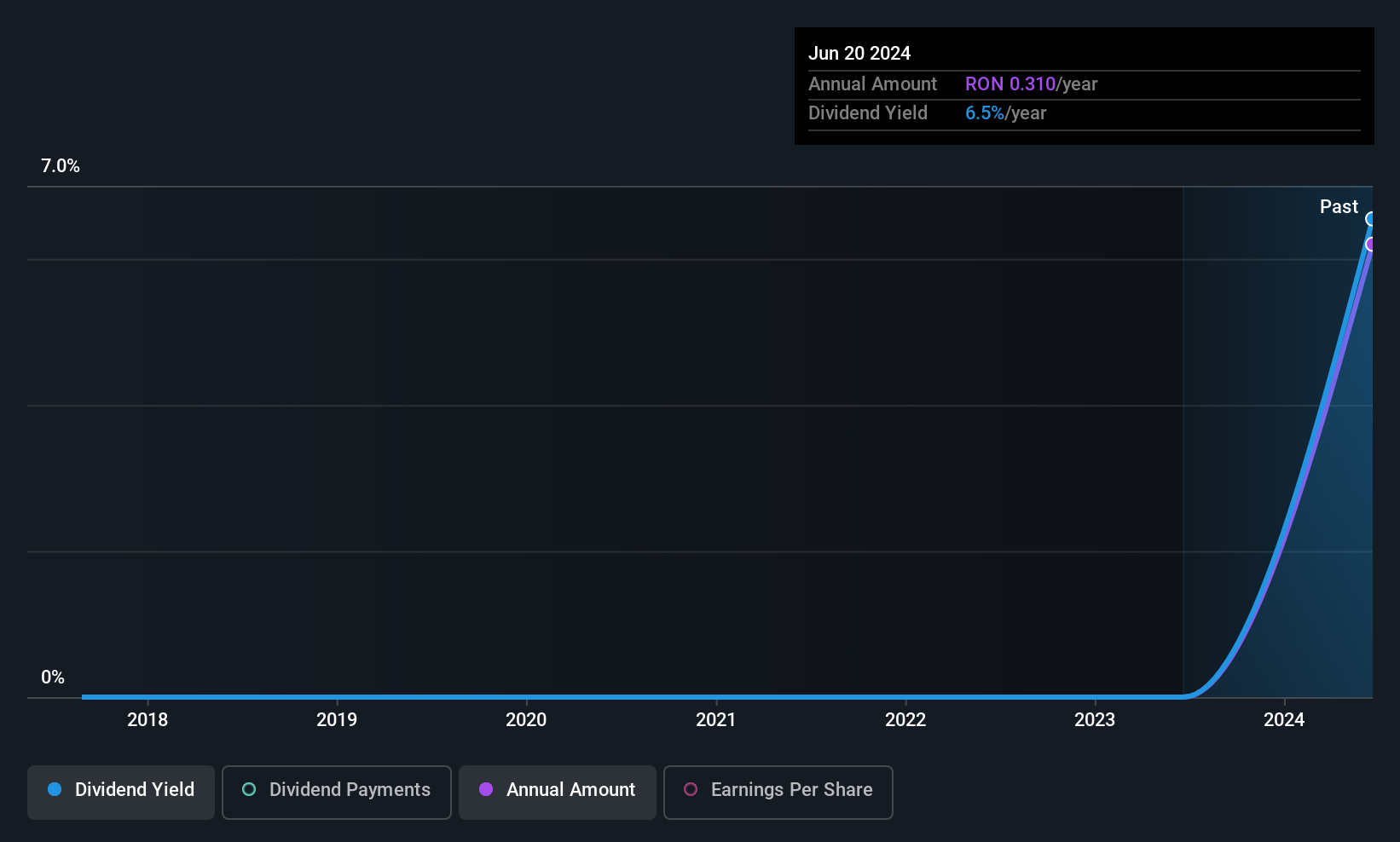The width and height of the screenshot is (1400, 842).
Task: Enable the Dividend Payments series
Action: 336,792
